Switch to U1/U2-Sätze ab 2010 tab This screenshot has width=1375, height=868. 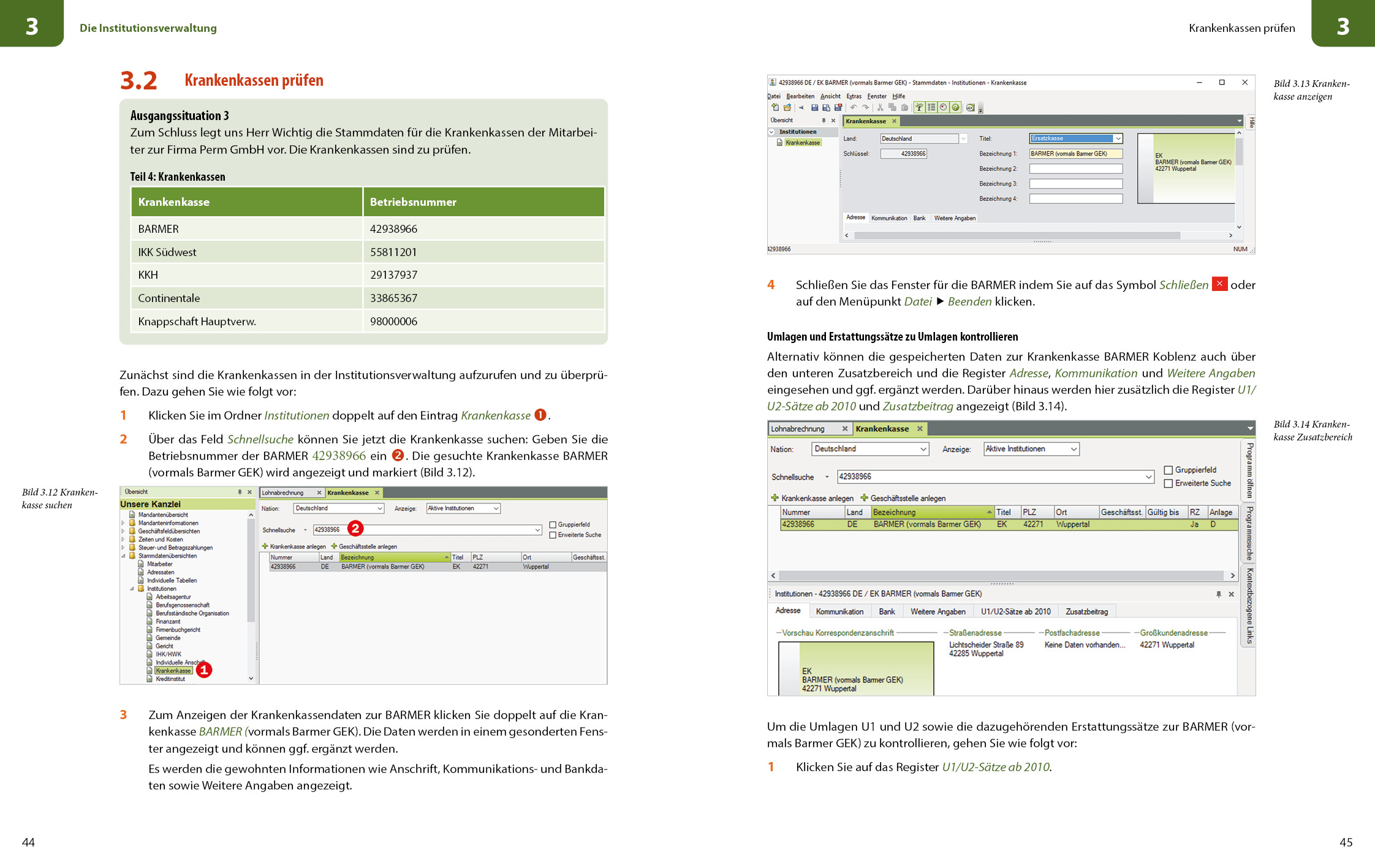[x=1015, y=611]
